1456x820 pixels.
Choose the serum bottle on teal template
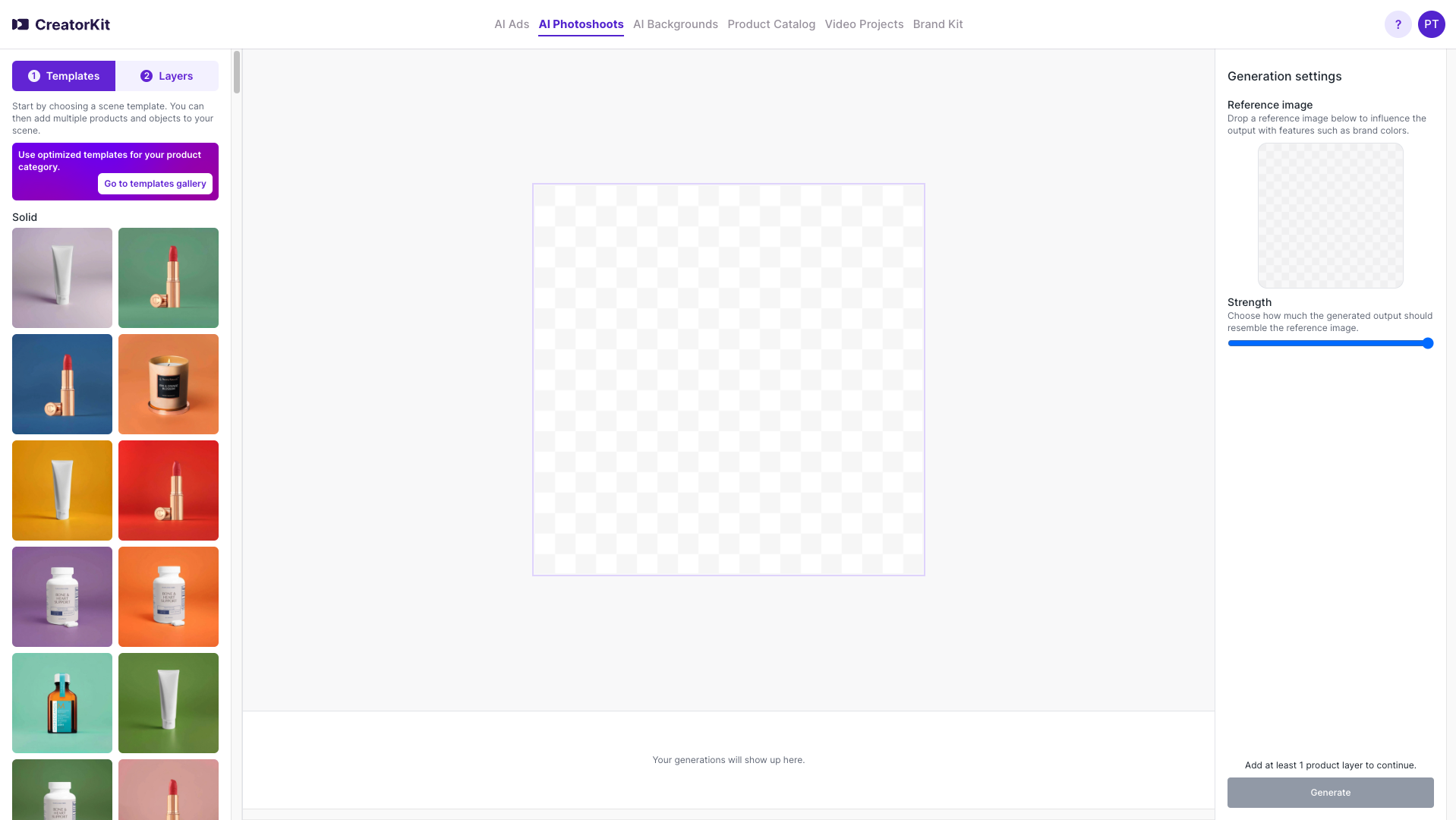coord(62,703)
